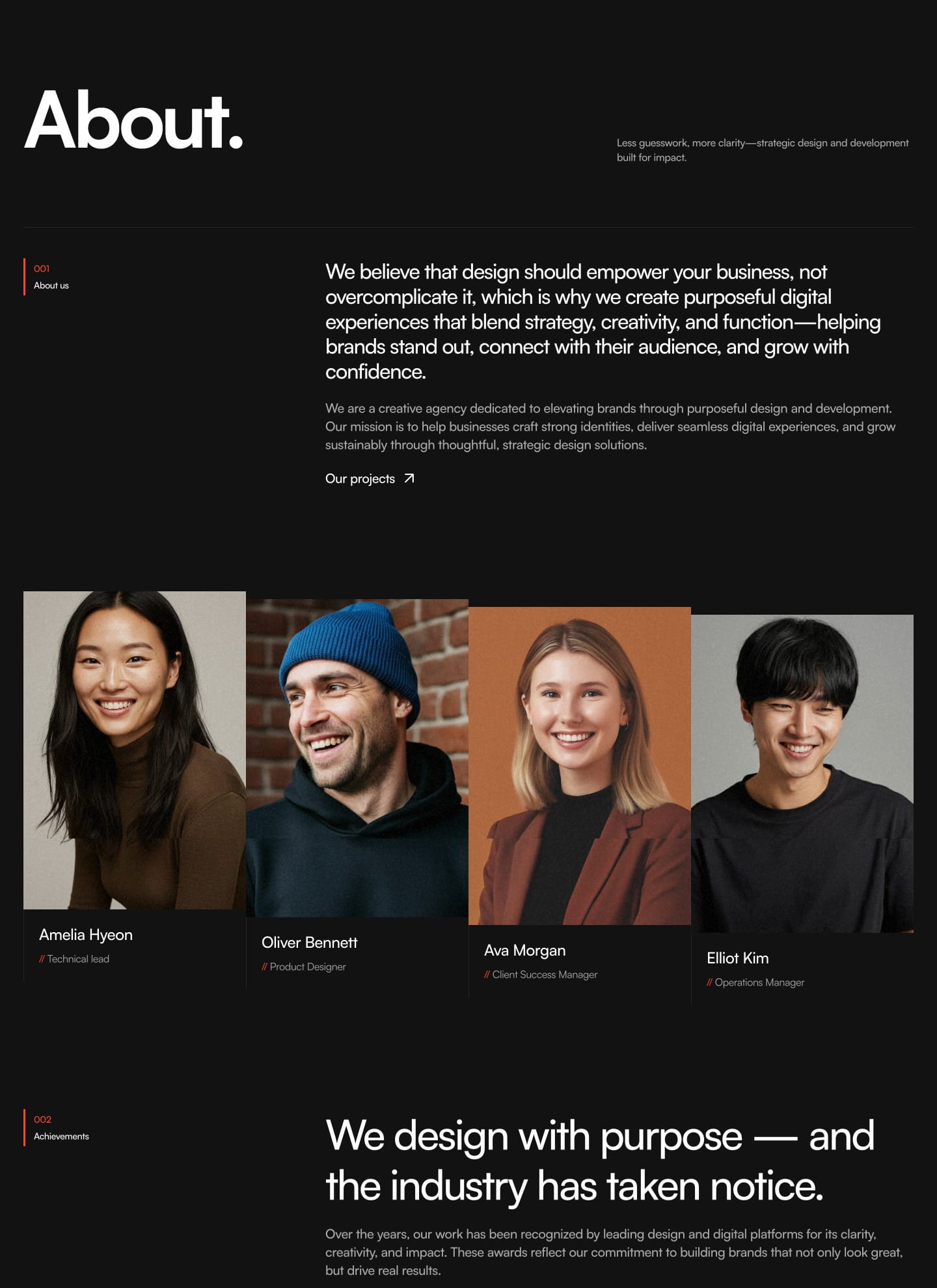Click the Client Success Manager role text
Viewport: 937px width, 1288px height.
541,974
